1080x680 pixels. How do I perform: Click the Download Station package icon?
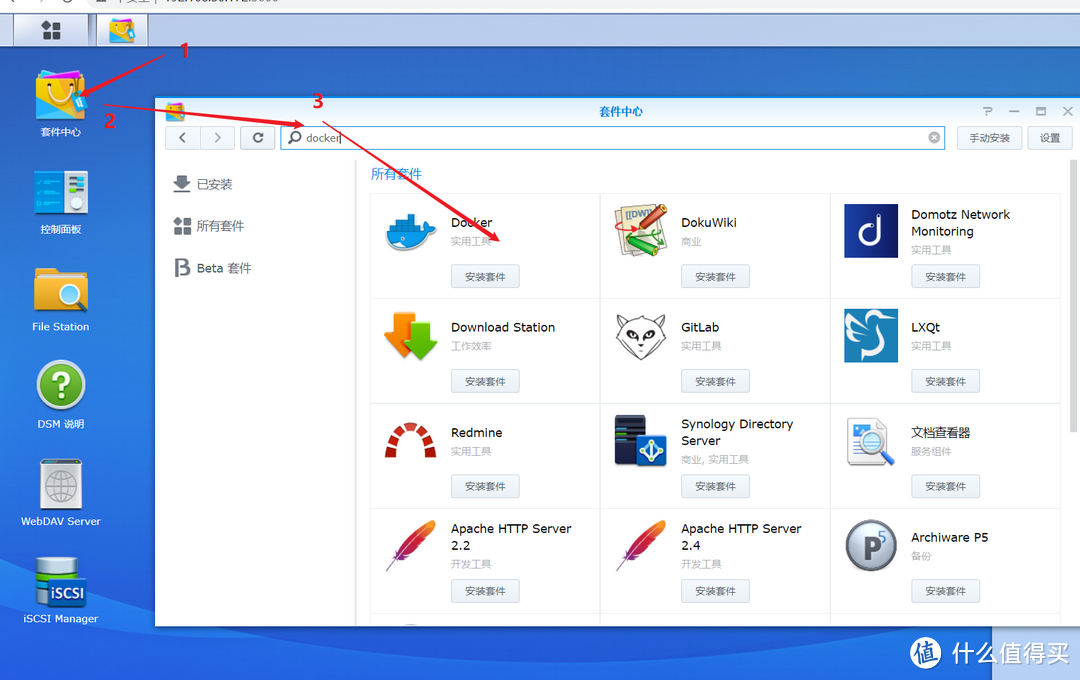coord(411,336)
